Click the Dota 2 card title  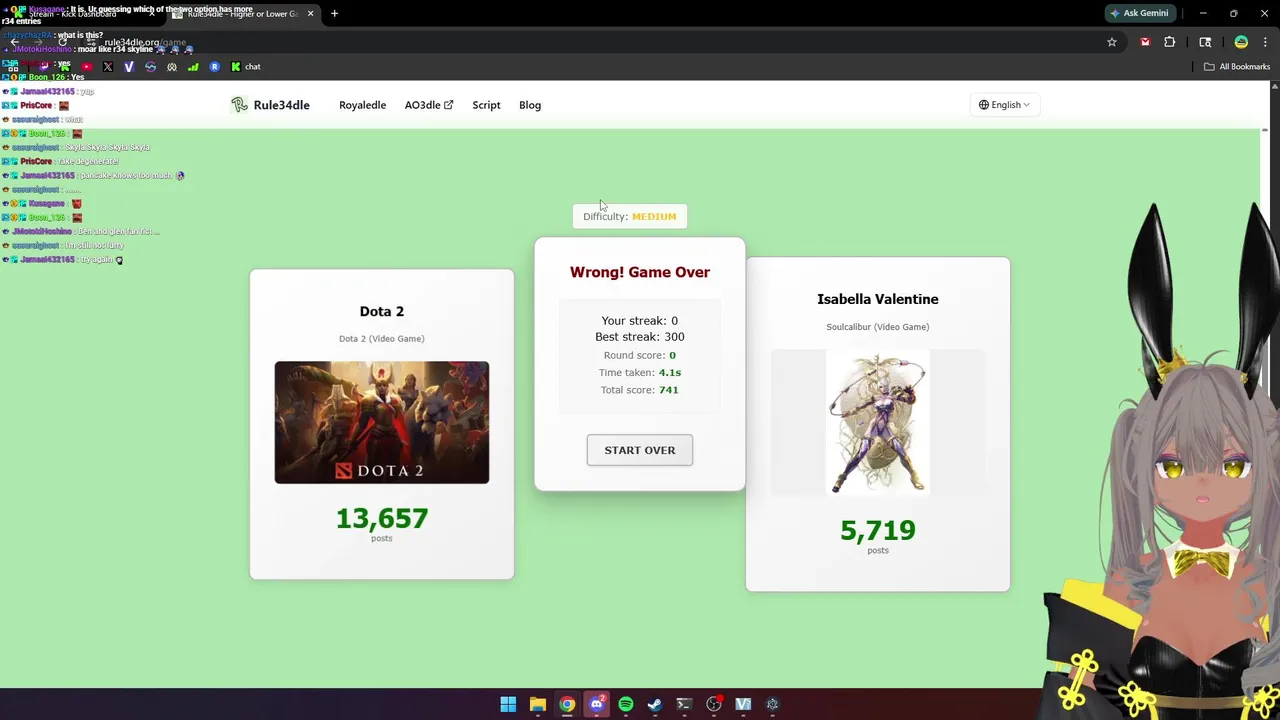pyautogui.click(x=382, y=311)
